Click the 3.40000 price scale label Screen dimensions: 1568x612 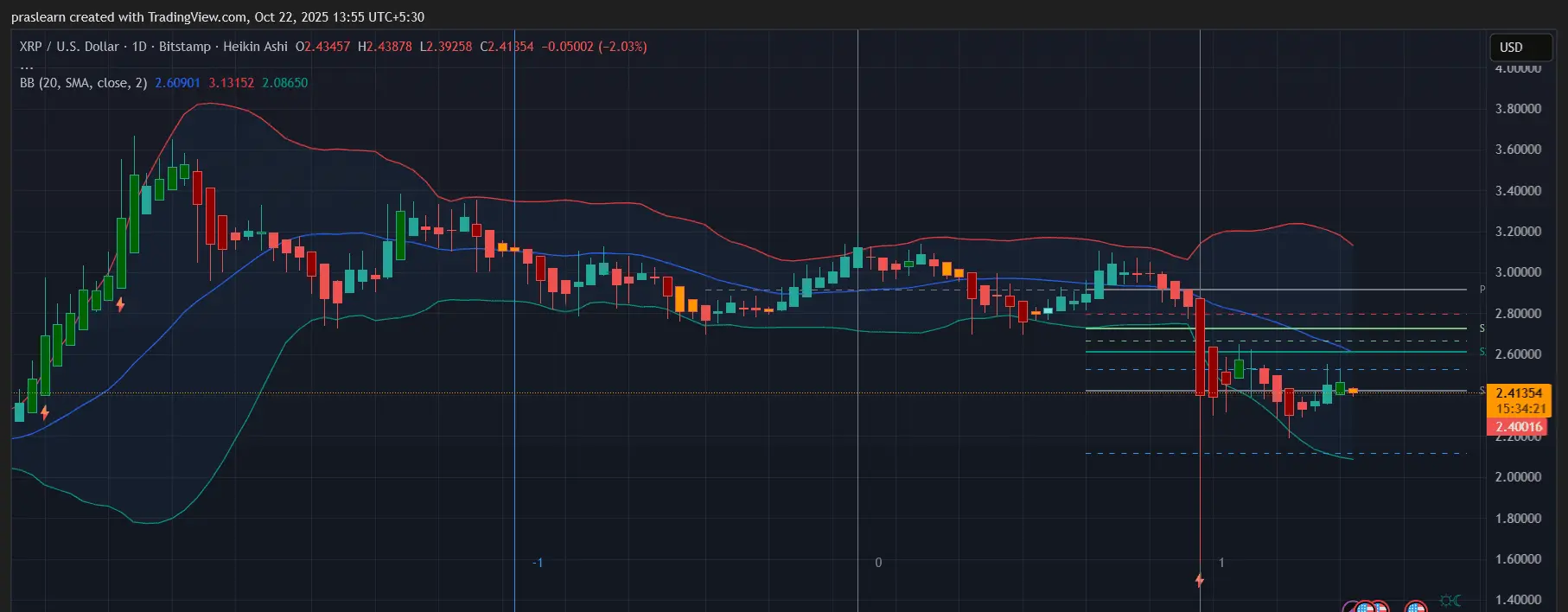tap(1518, 191)
